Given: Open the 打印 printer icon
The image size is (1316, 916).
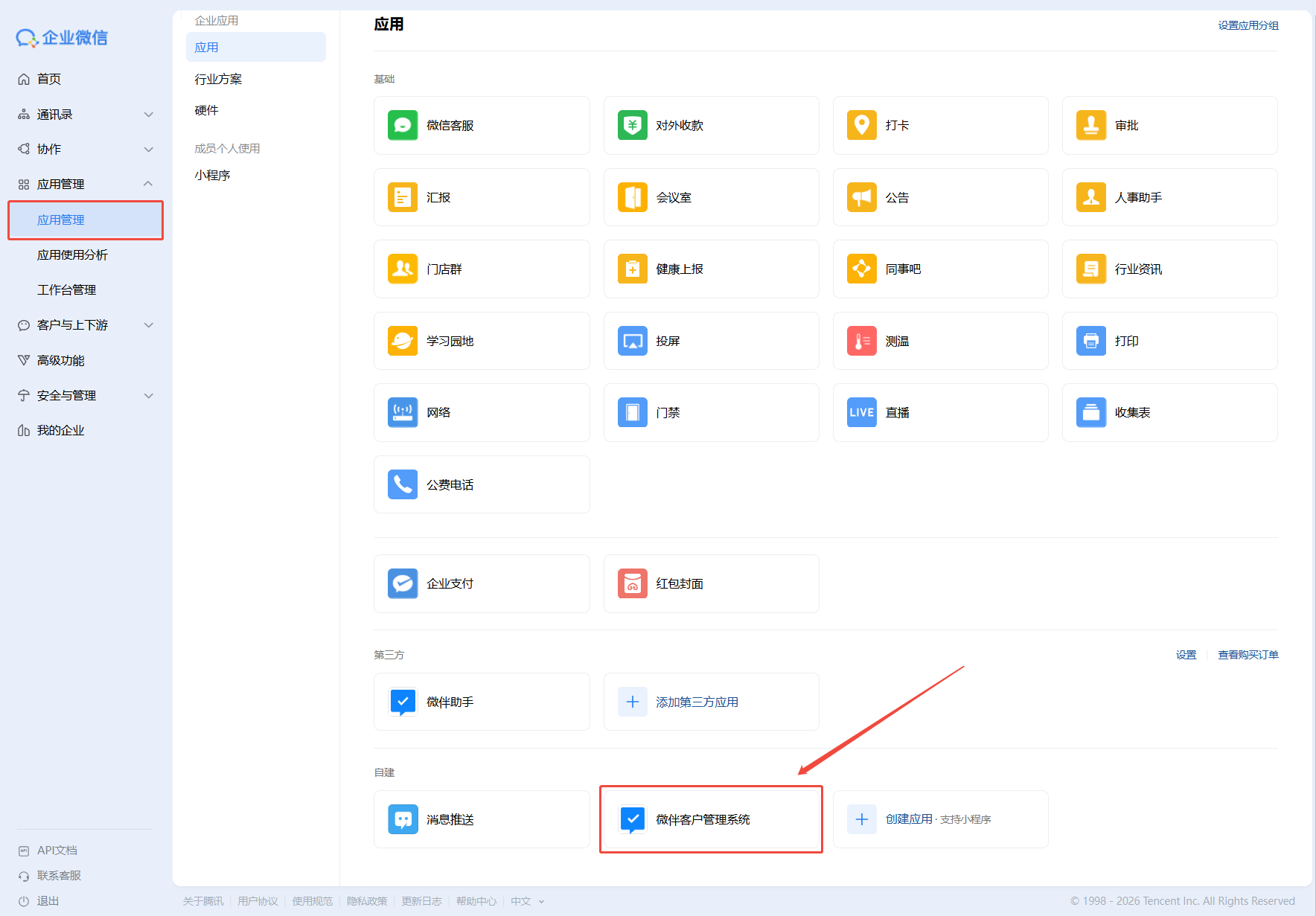Looking at the screenshot, I should (1090, 341).
